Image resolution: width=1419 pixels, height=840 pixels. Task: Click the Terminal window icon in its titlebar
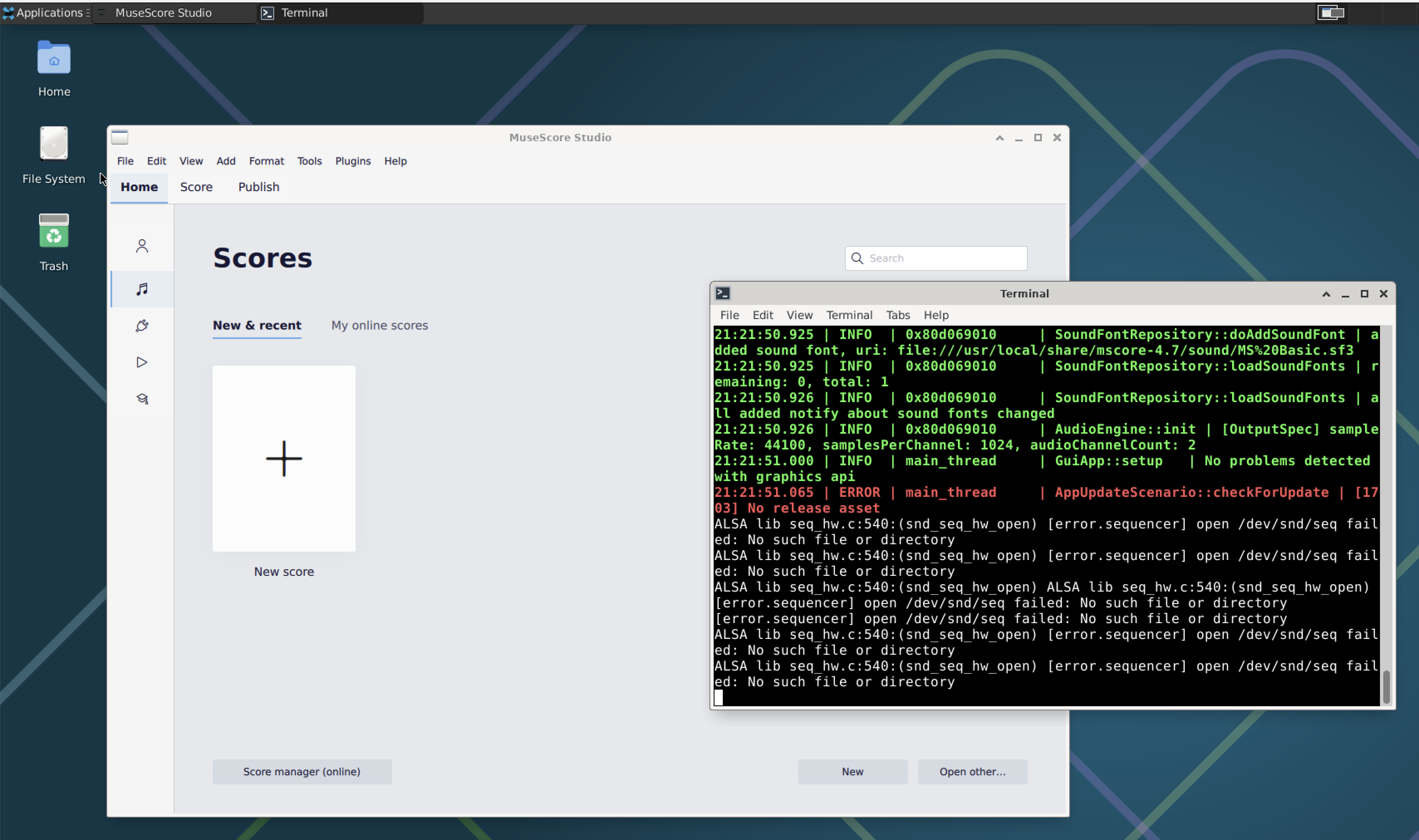coord(723,293)
